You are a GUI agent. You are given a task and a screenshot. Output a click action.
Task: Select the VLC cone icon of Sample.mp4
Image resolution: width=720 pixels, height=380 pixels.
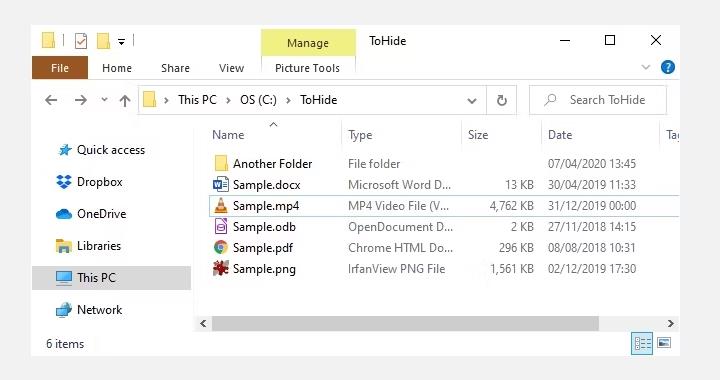[x=221, y=206]
